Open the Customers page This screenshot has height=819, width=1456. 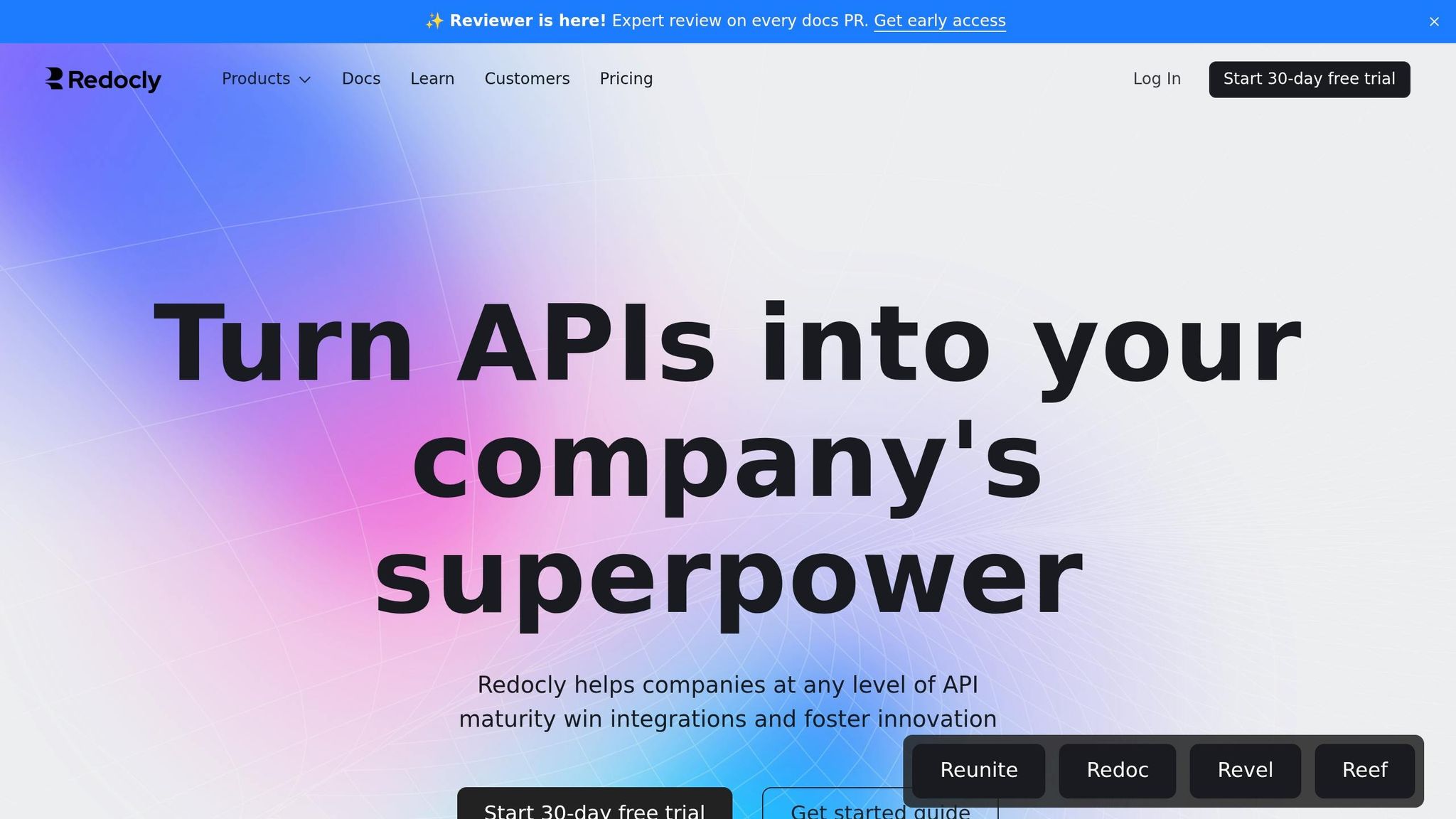527,79
